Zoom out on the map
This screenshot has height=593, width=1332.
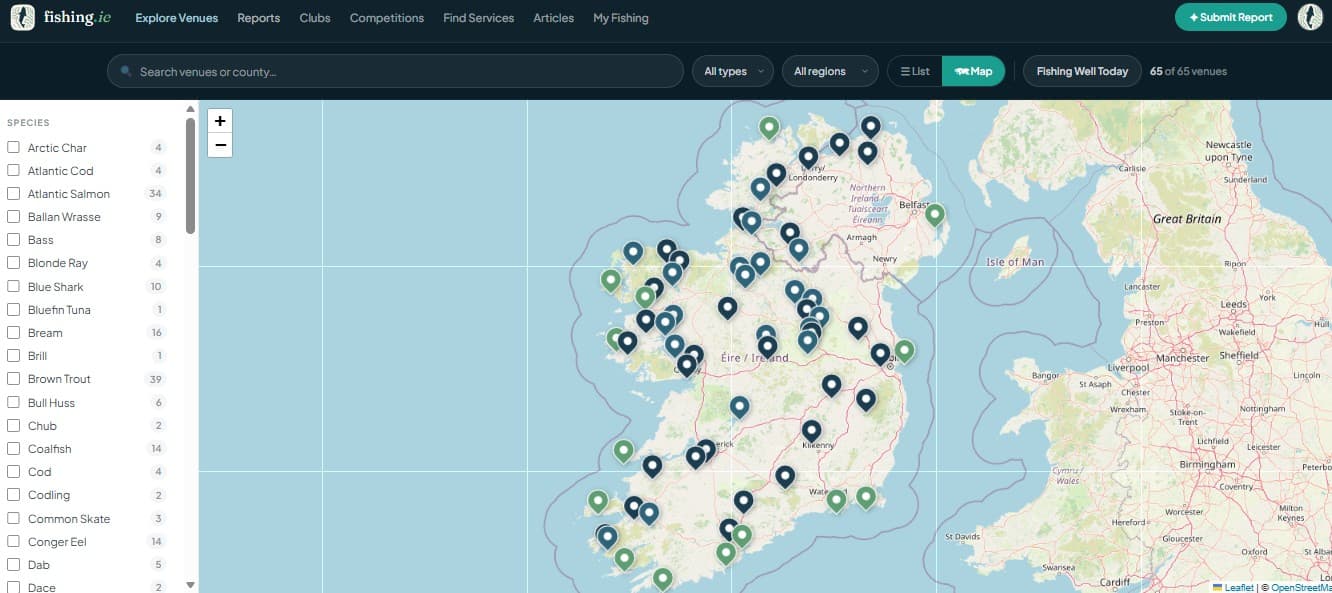pos(219,143)
